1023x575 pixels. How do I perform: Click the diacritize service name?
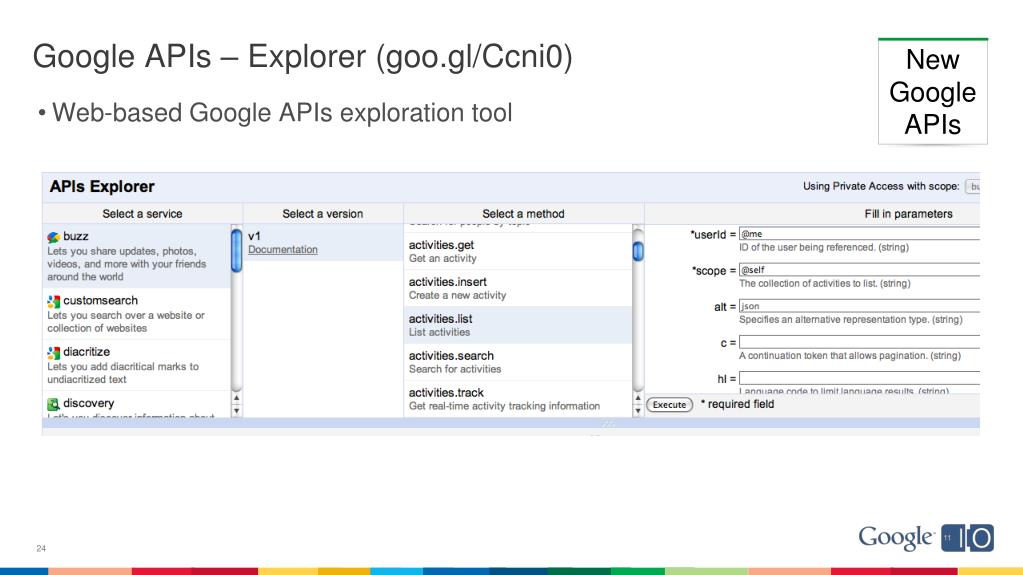tap(86, 352)
